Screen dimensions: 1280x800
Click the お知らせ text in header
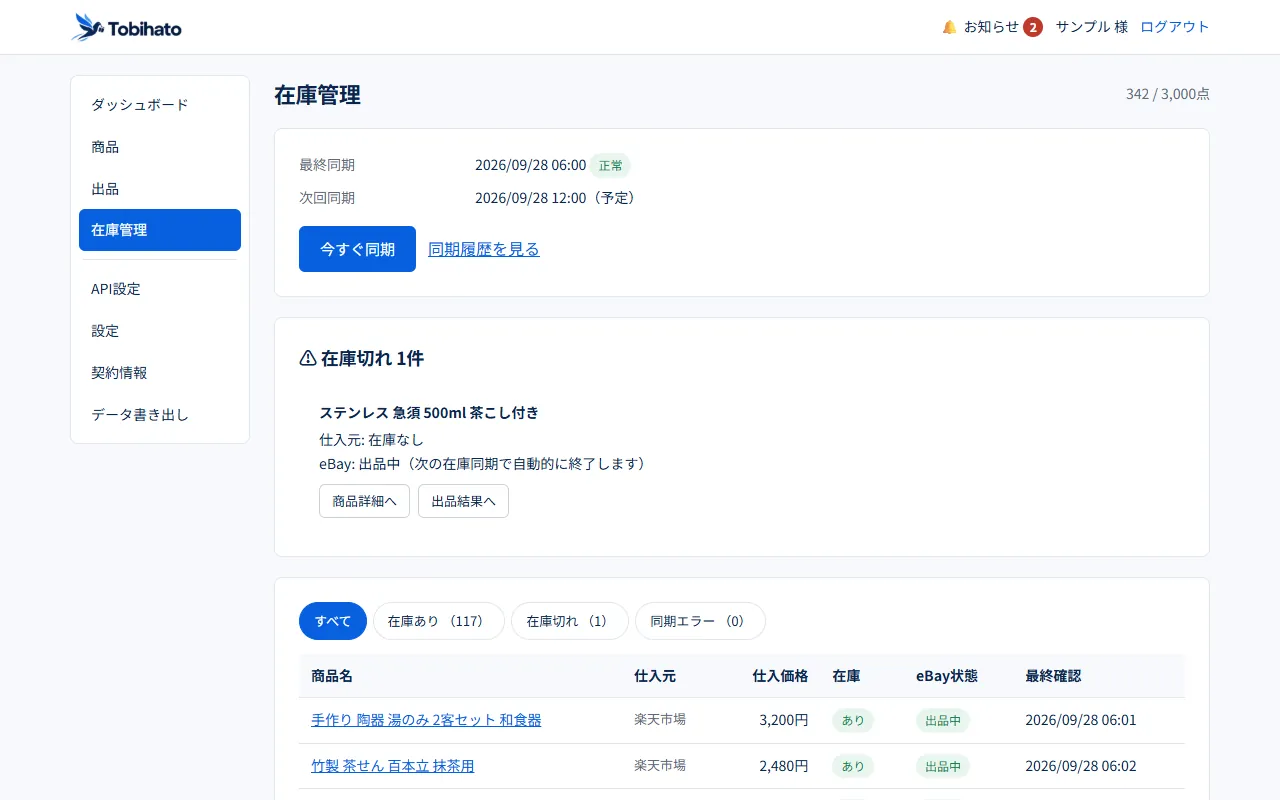[x=991, y=27]
